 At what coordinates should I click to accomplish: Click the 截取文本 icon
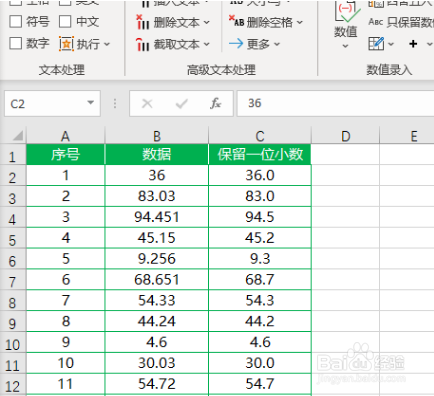point(142,44)
